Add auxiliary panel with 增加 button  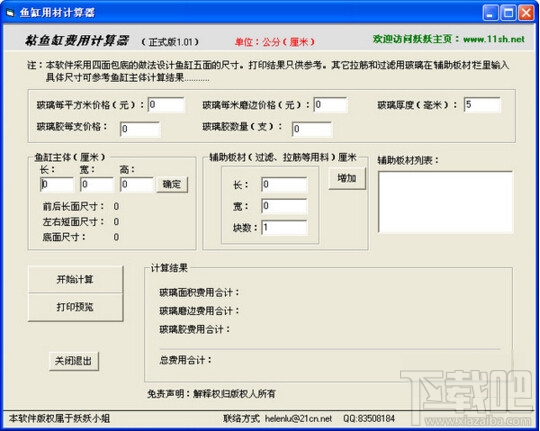(x=347, y=178)
